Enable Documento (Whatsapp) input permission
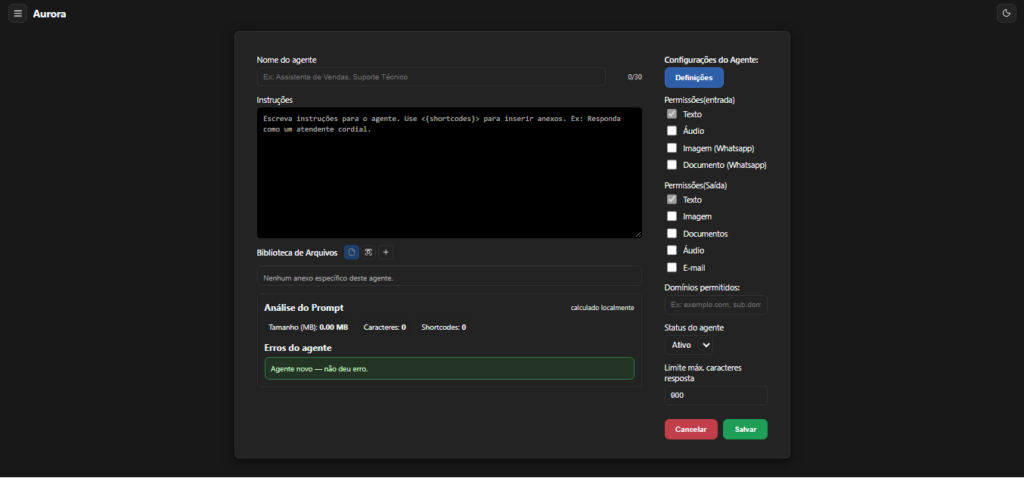 tap(672, 165)
